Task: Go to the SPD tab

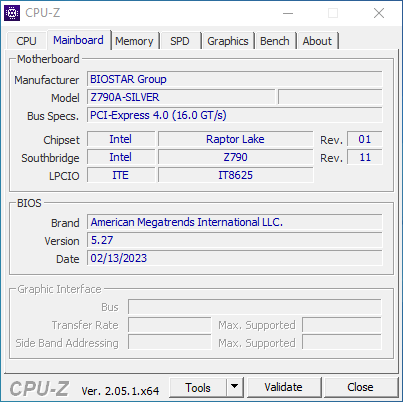Action: [180, 41]
